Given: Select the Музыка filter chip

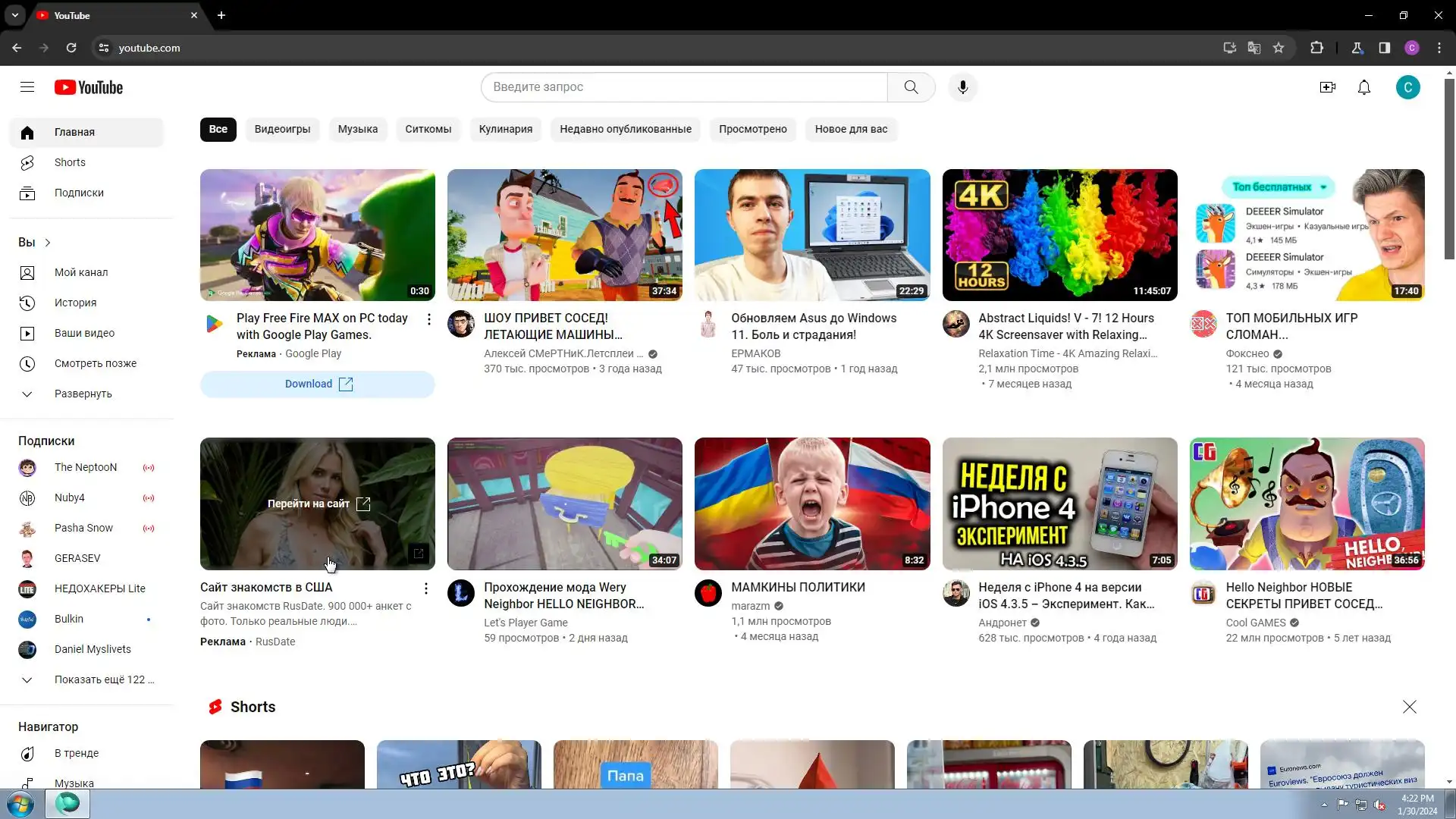Looking at the screenshot, I should pyautogui.click(x=357, y=129).
